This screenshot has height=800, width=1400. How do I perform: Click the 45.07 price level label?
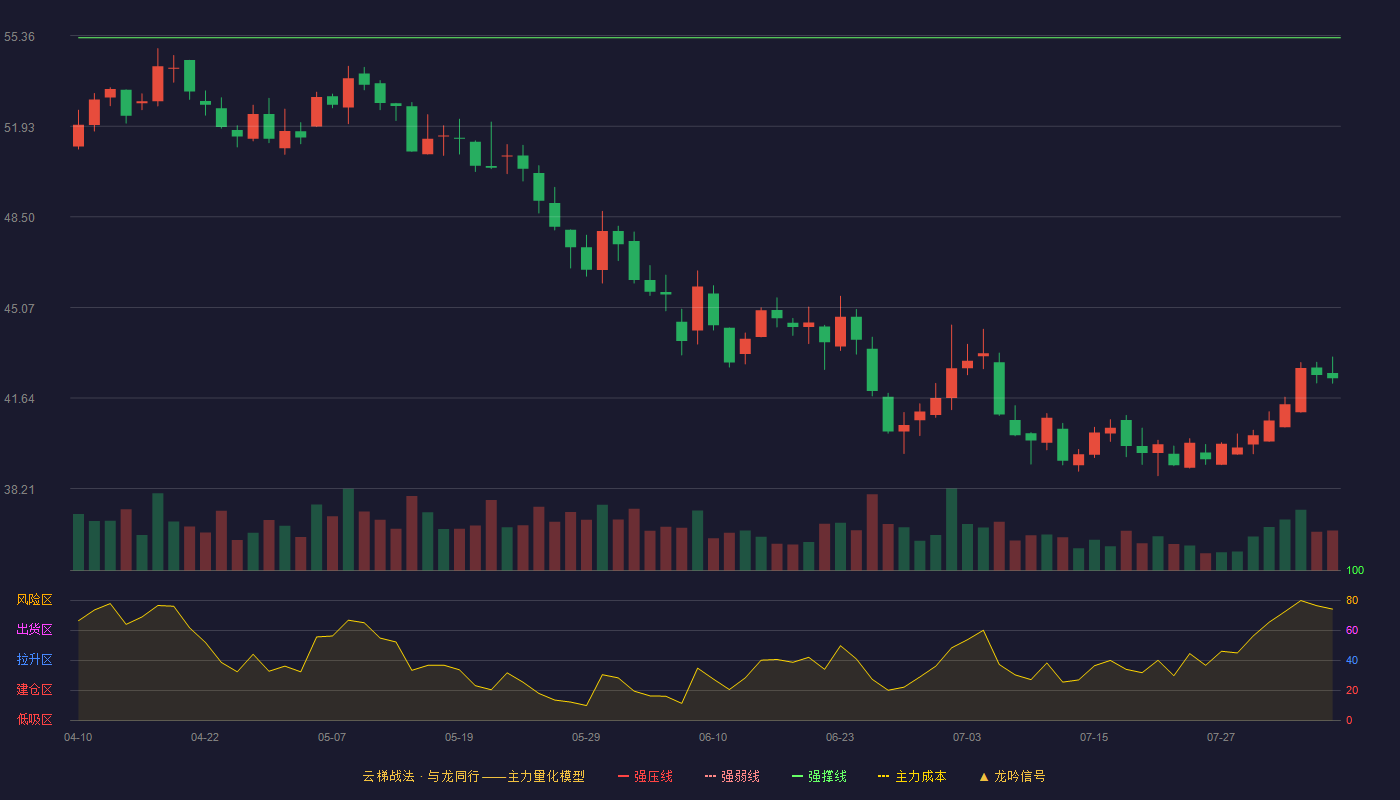pos(19,308)
